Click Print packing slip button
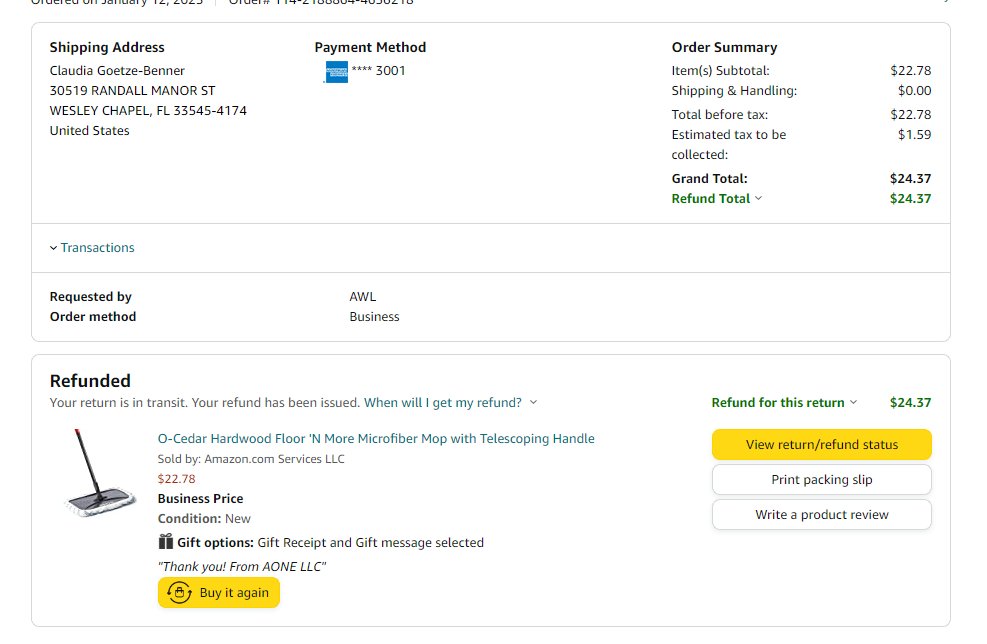 coord(821,480)
